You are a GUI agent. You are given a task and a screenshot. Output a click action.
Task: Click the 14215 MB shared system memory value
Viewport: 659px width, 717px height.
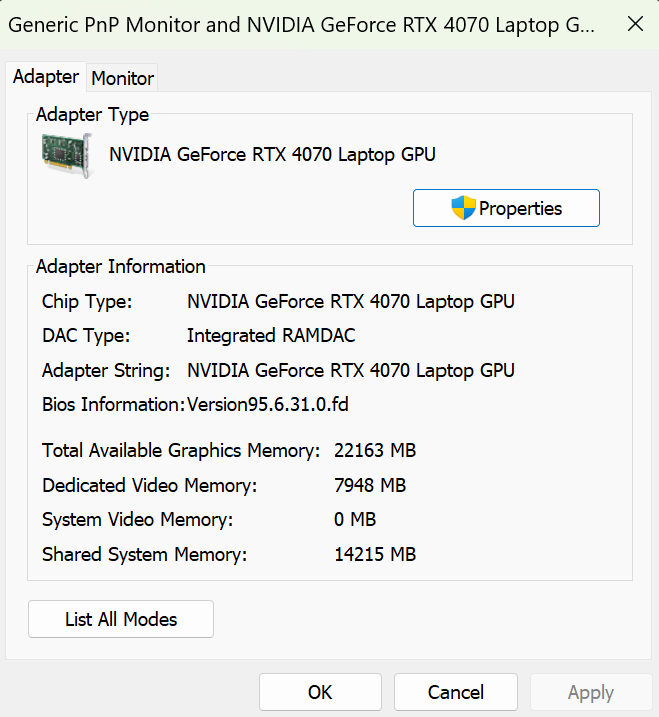click(x=375, y=554)
